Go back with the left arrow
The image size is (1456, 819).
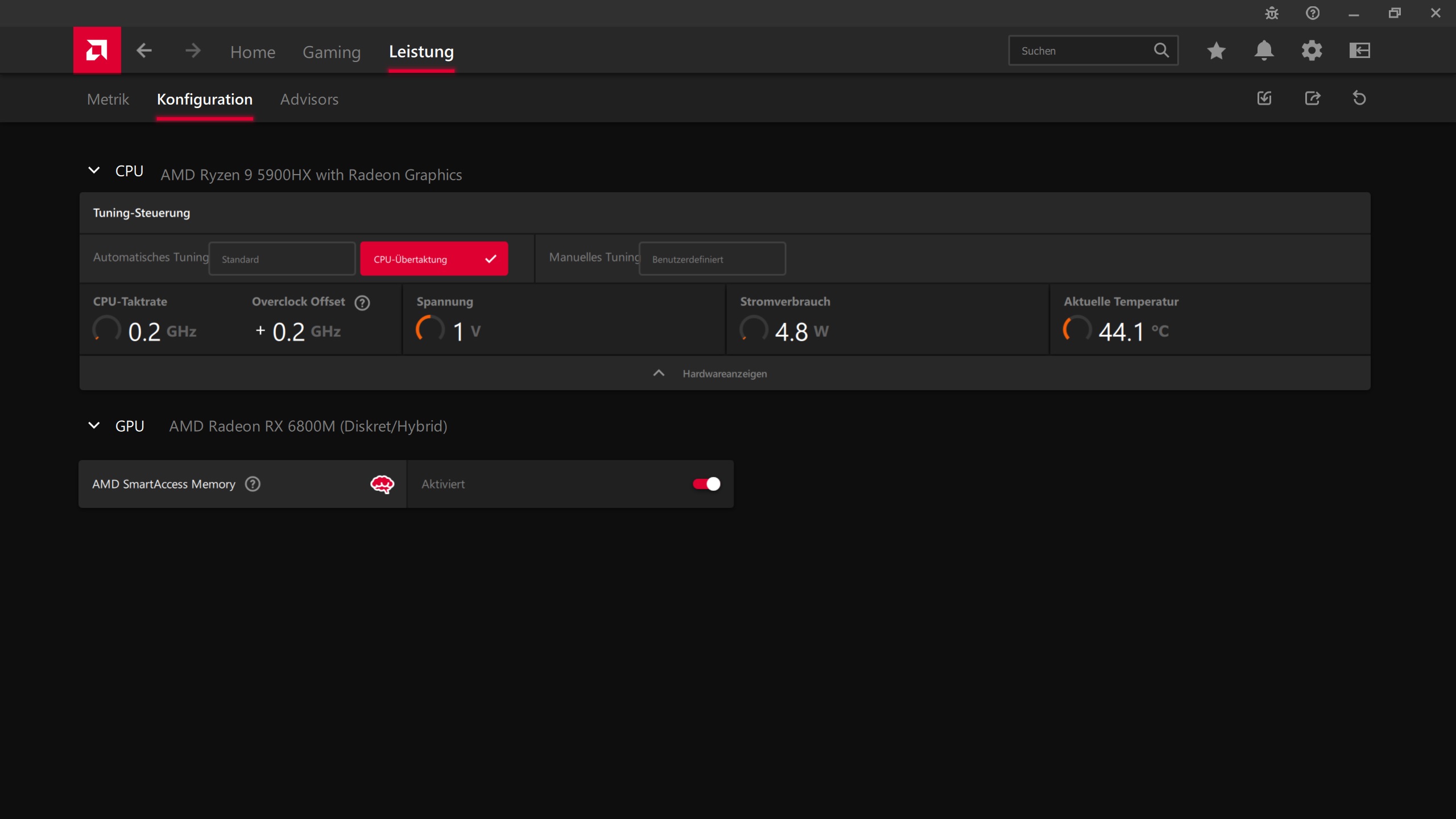[144, 51]
